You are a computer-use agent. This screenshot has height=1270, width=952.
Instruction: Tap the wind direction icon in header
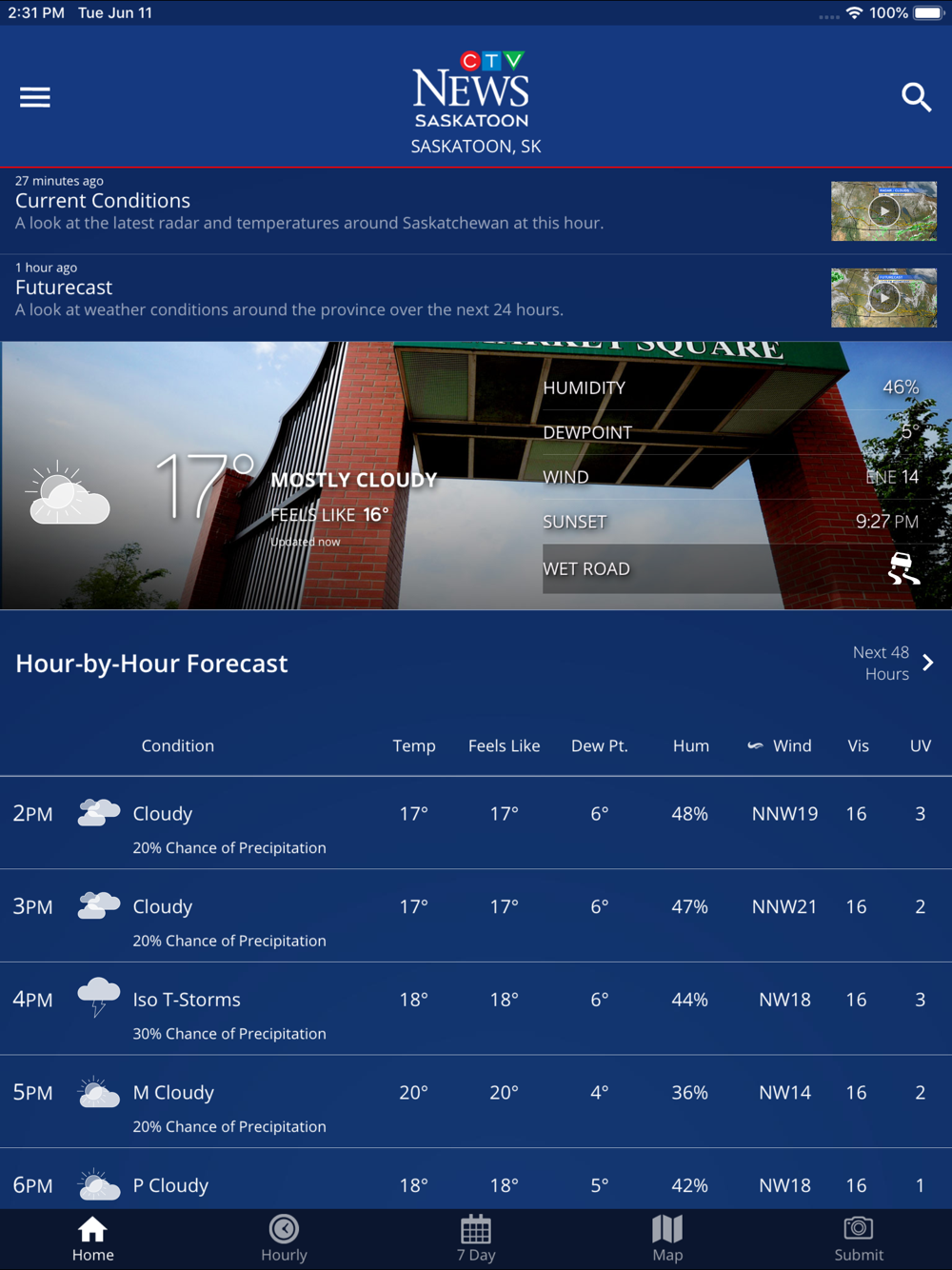755,745
